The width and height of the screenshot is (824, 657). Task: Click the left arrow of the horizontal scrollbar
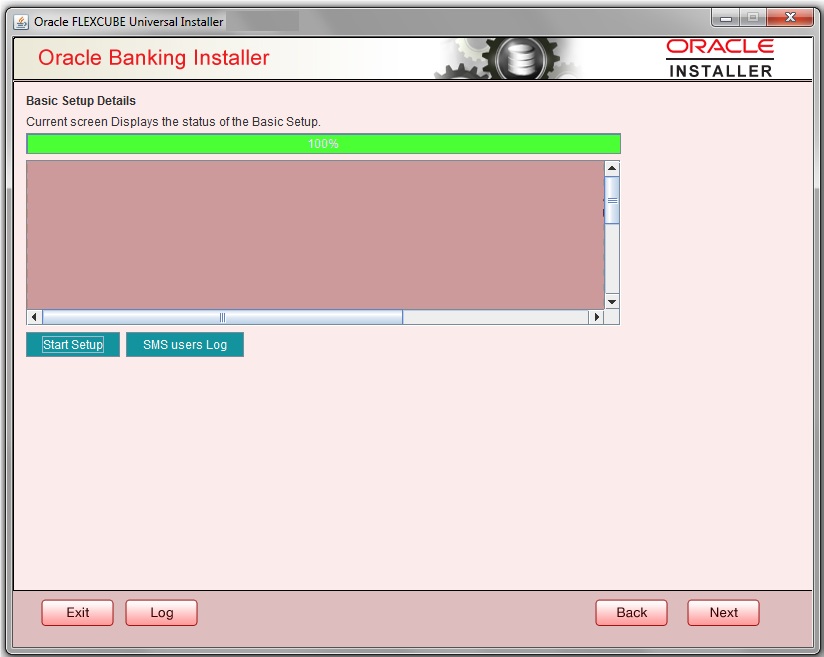(33, 316)
